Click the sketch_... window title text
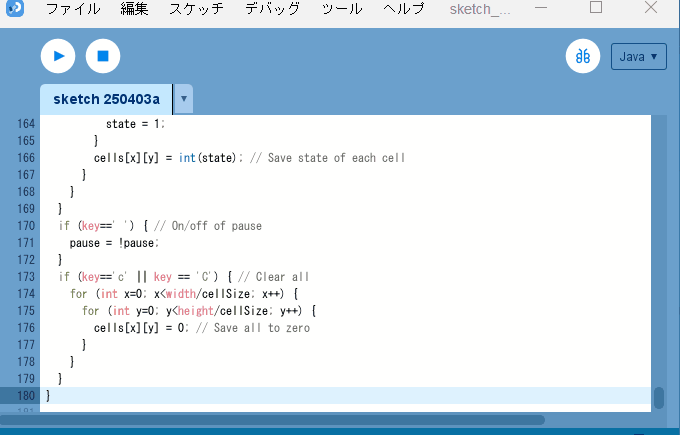 click(480, 9)
